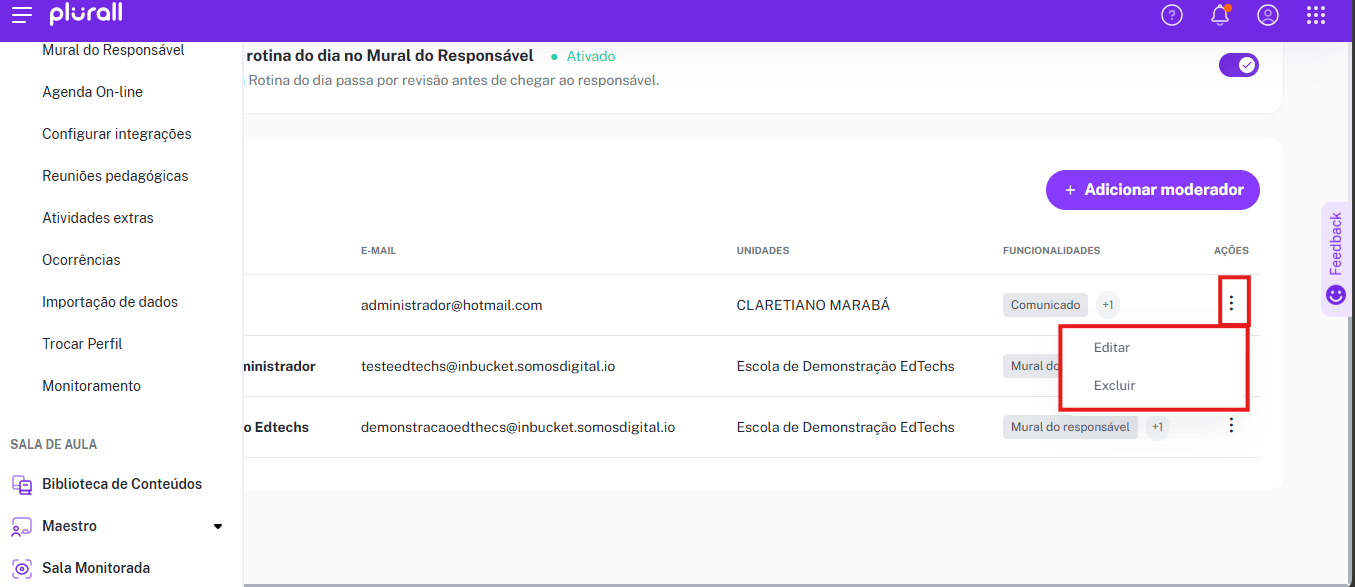Image resolution: width=1355 pixels, height=587 pixels.
Task: Click the Plurall logo
Action: (x=86, y=14)
